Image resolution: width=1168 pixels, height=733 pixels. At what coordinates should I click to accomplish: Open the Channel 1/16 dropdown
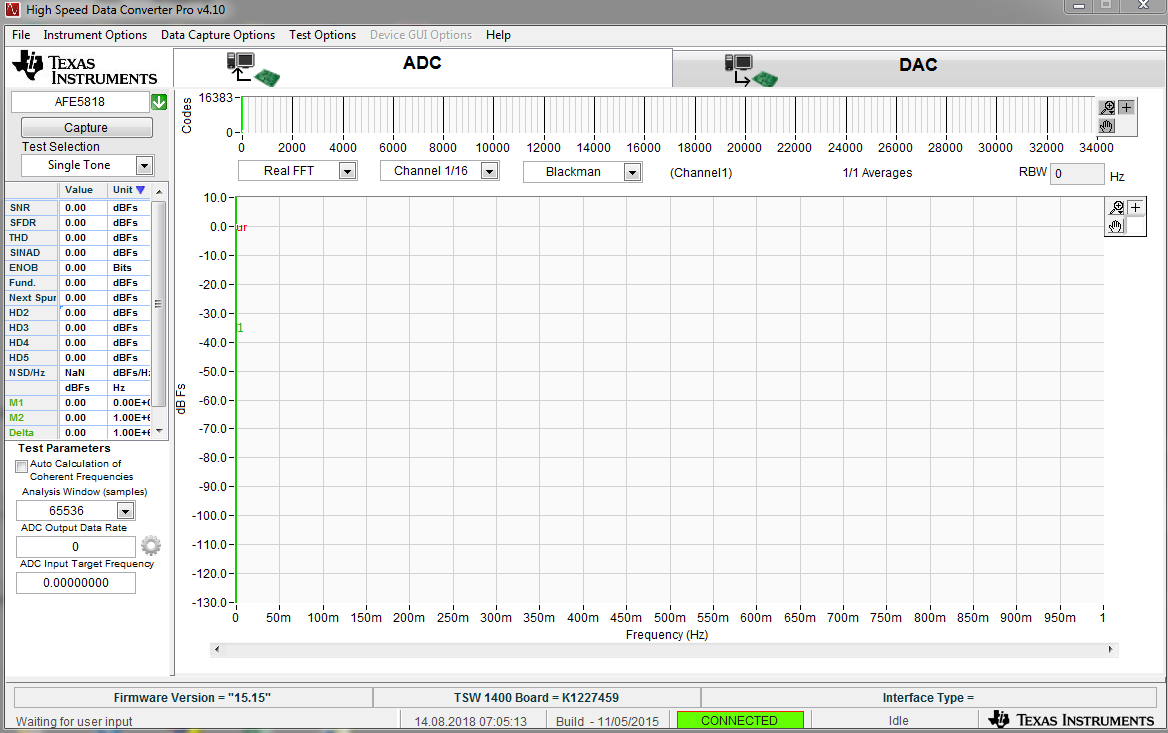point(489,171)
